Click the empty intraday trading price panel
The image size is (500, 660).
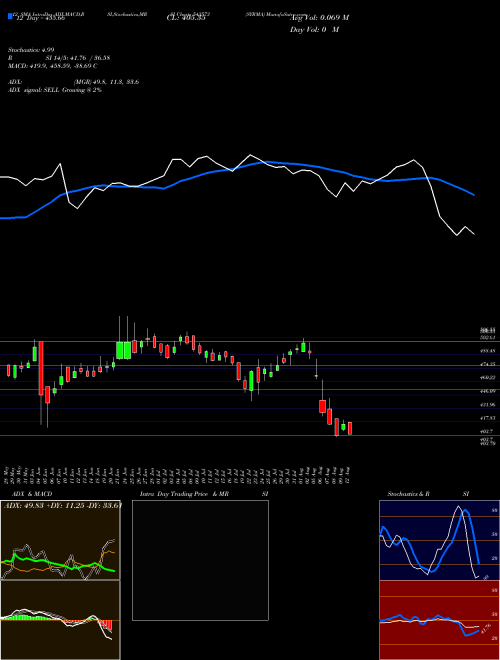(200, 560)
